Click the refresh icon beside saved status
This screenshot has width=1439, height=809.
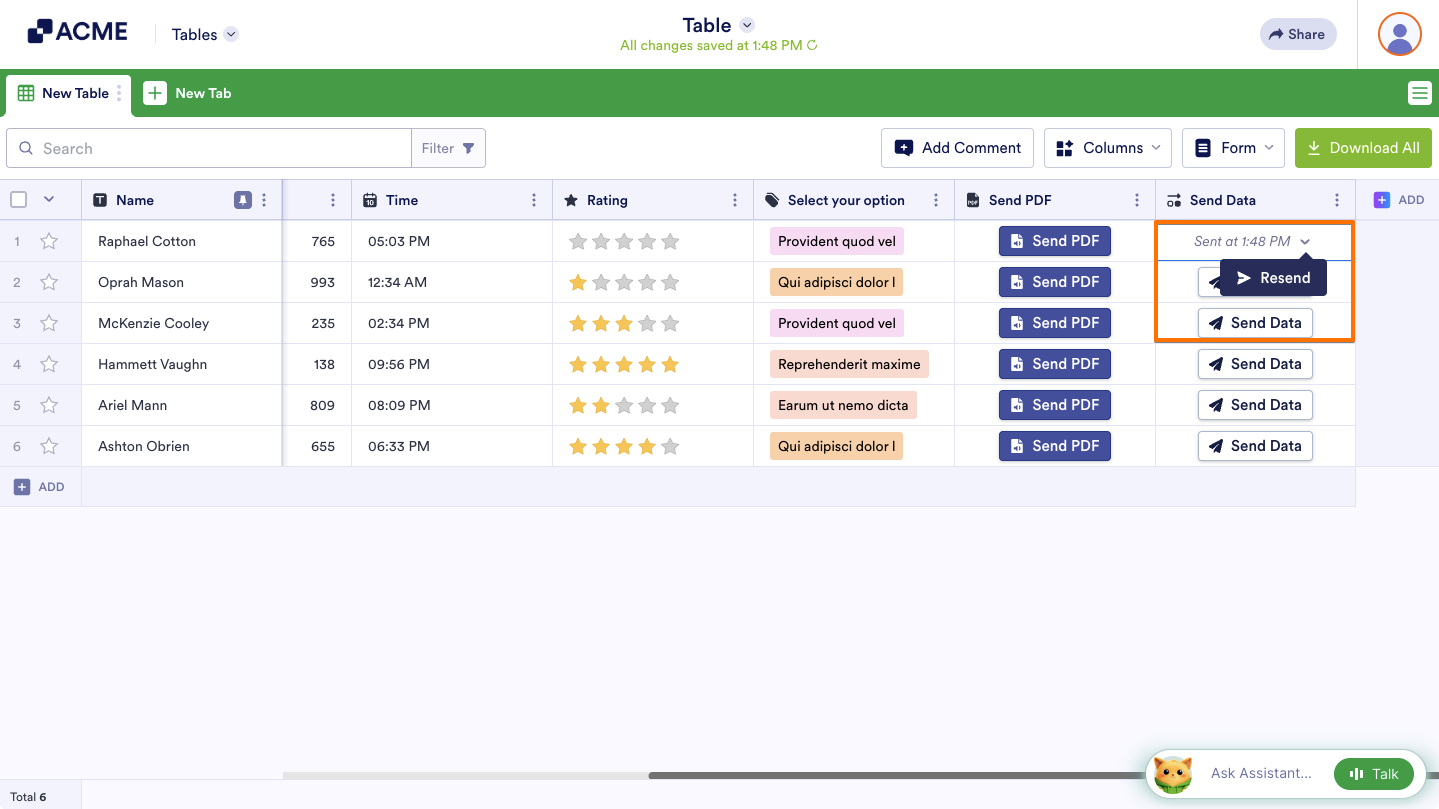click(812, 45)
